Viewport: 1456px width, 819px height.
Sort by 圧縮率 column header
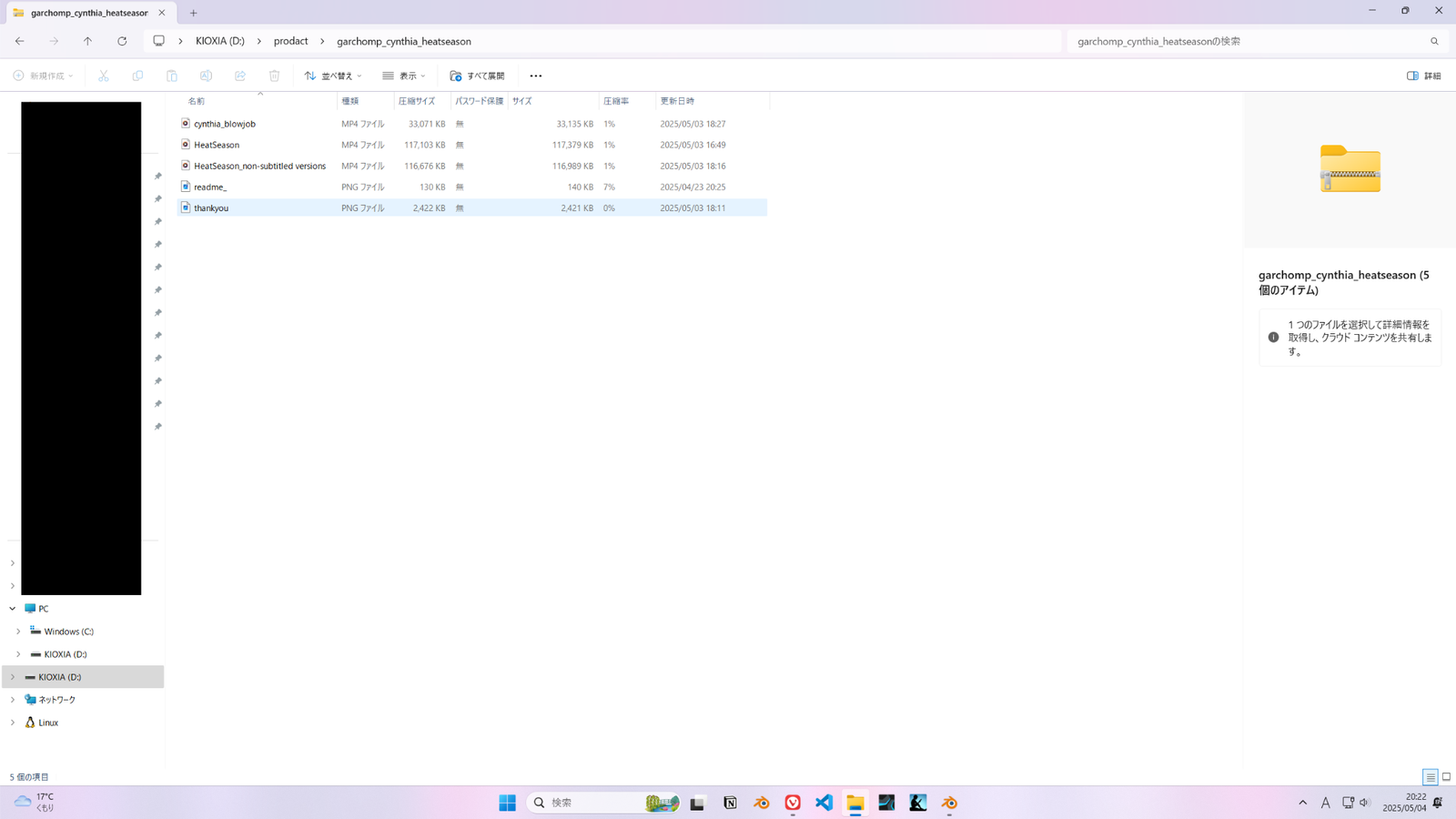tap(616, 101)
